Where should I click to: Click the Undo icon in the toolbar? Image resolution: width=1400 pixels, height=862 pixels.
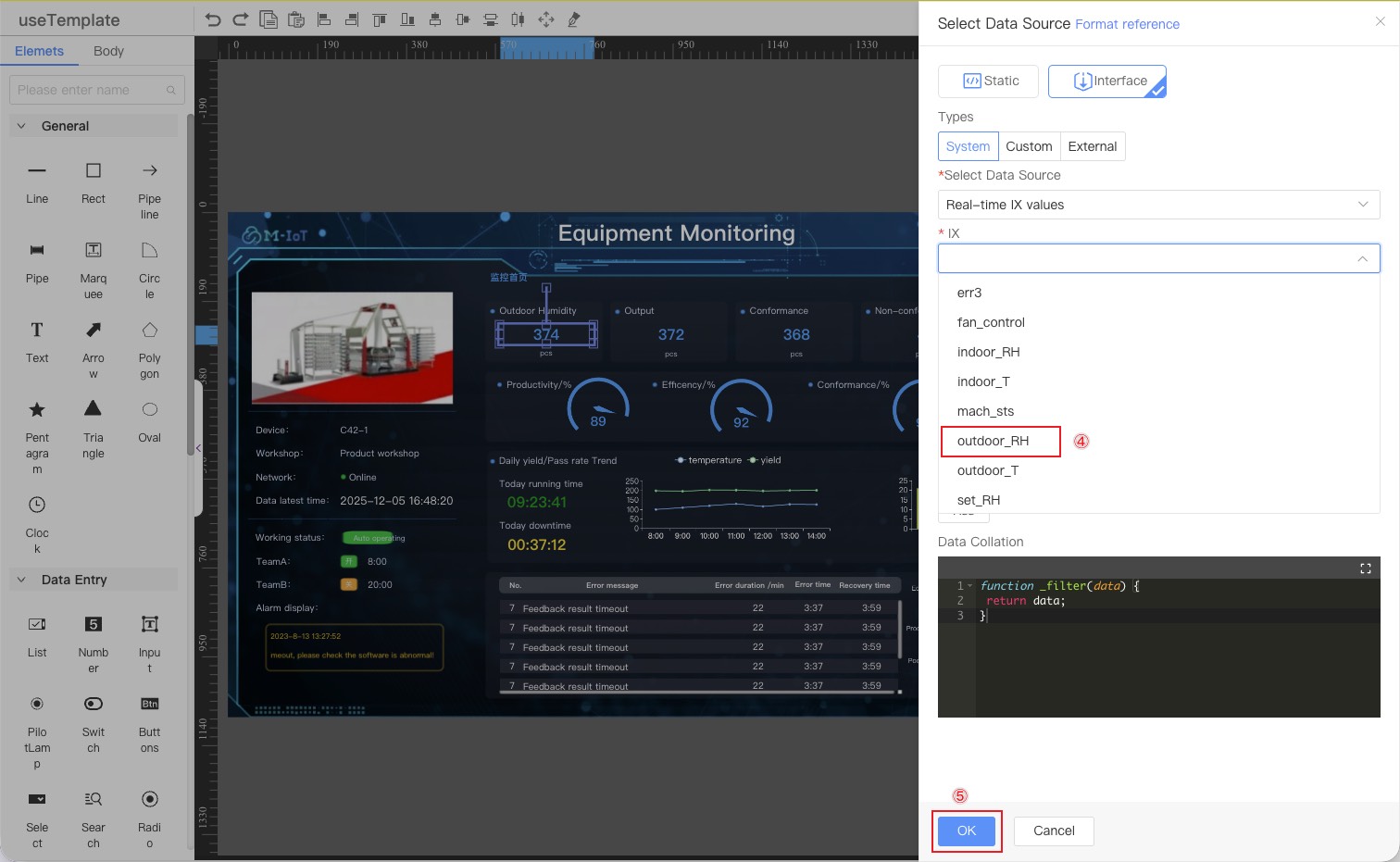pyautogui.click(x=213, y=19)
